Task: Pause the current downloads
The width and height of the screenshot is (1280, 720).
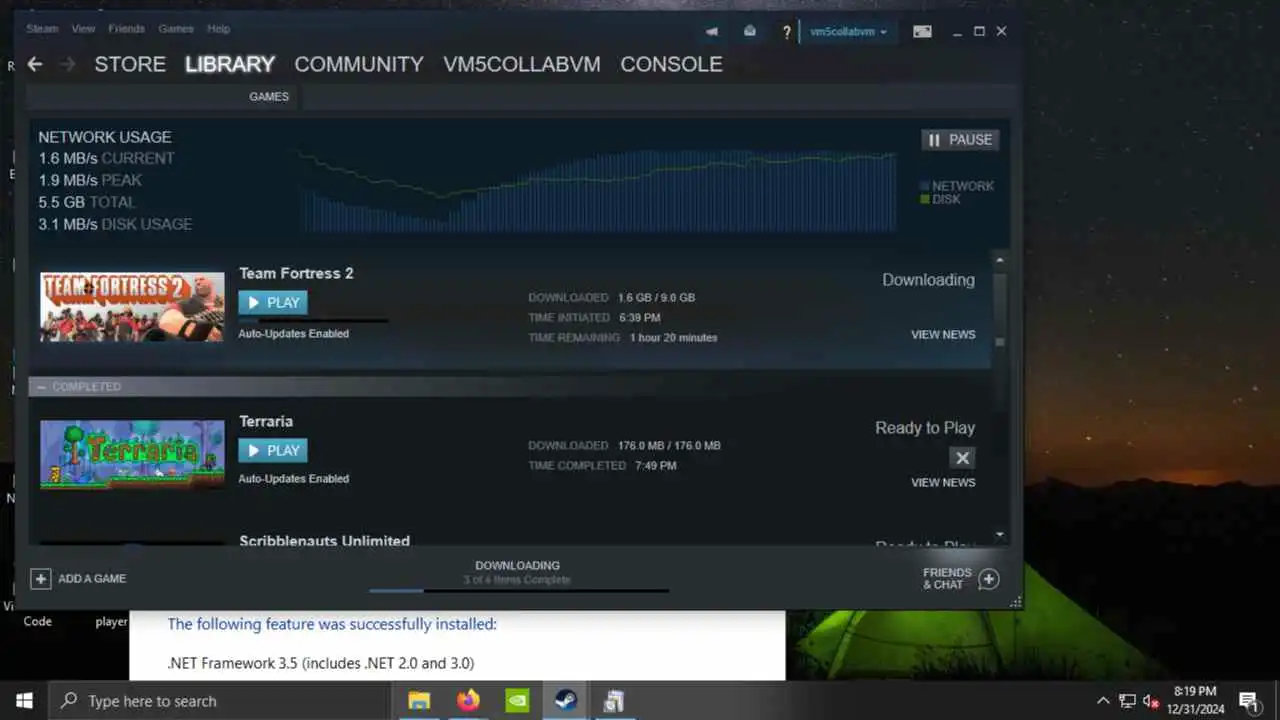Action: 960,140
